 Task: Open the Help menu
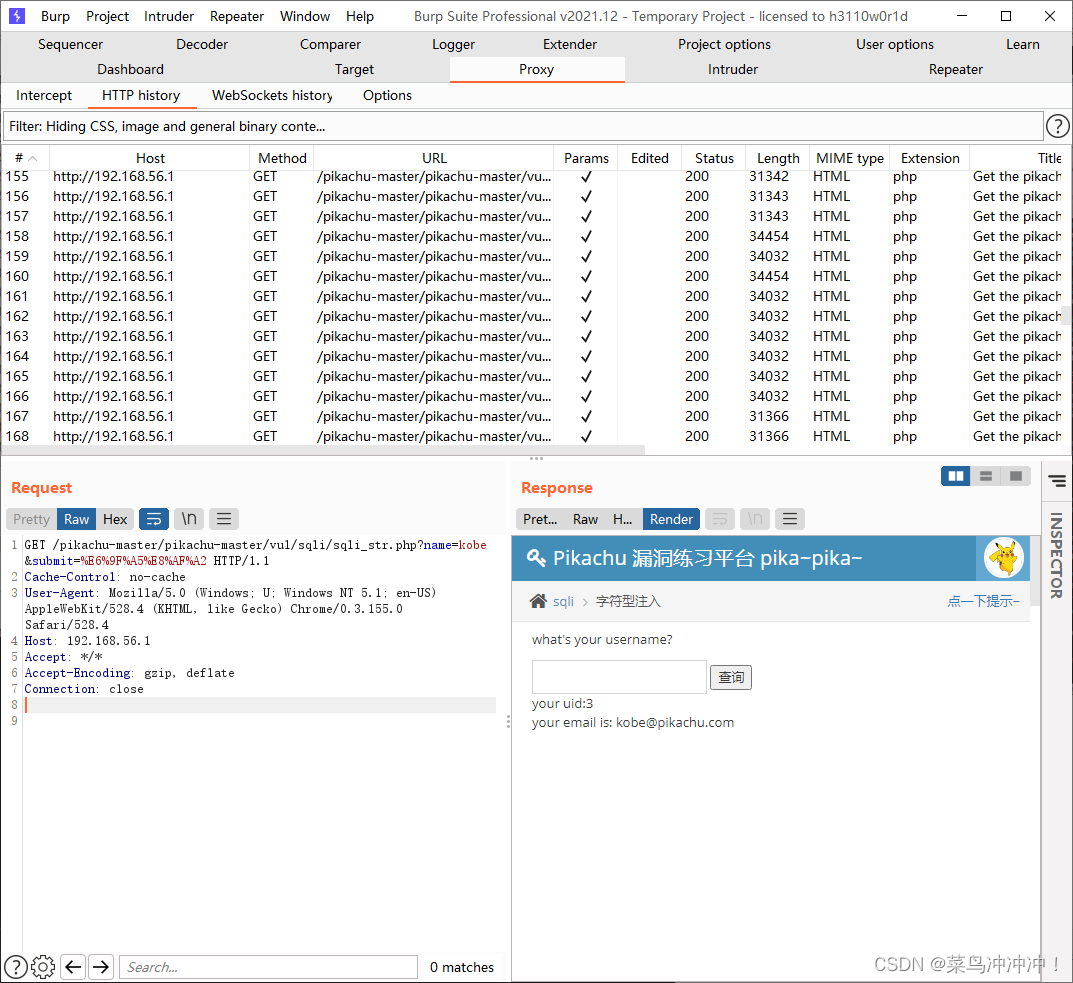(x=360, y=16)
